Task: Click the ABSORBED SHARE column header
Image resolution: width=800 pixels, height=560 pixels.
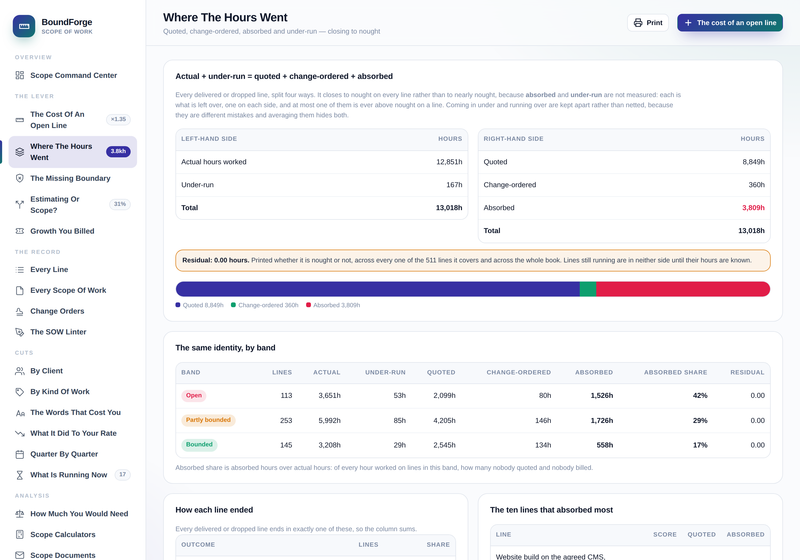Action: (x=676, y=372)
